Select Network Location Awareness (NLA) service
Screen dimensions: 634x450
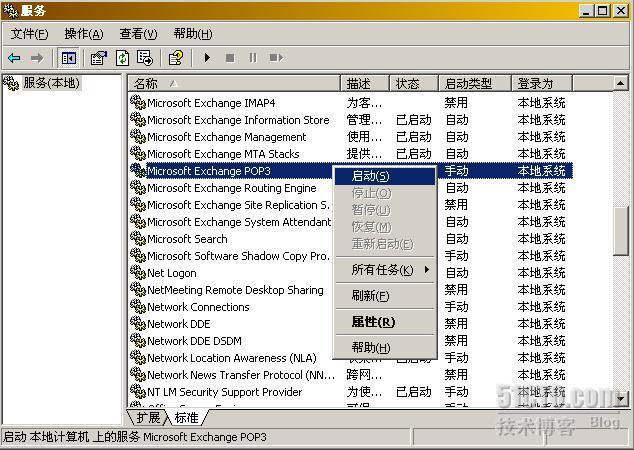tap(232, 357)
